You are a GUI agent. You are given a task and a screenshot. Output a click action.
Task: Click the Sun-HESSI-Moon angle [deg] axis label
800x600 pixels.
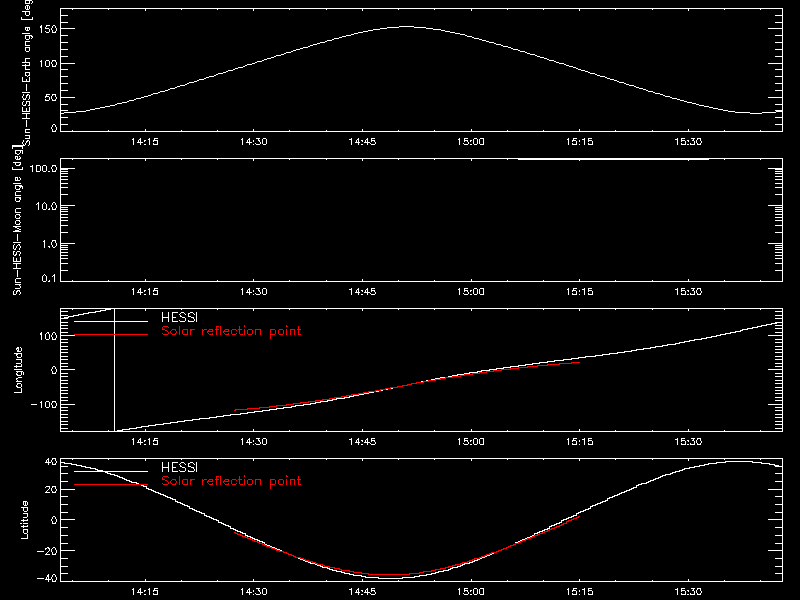(18, 220)
